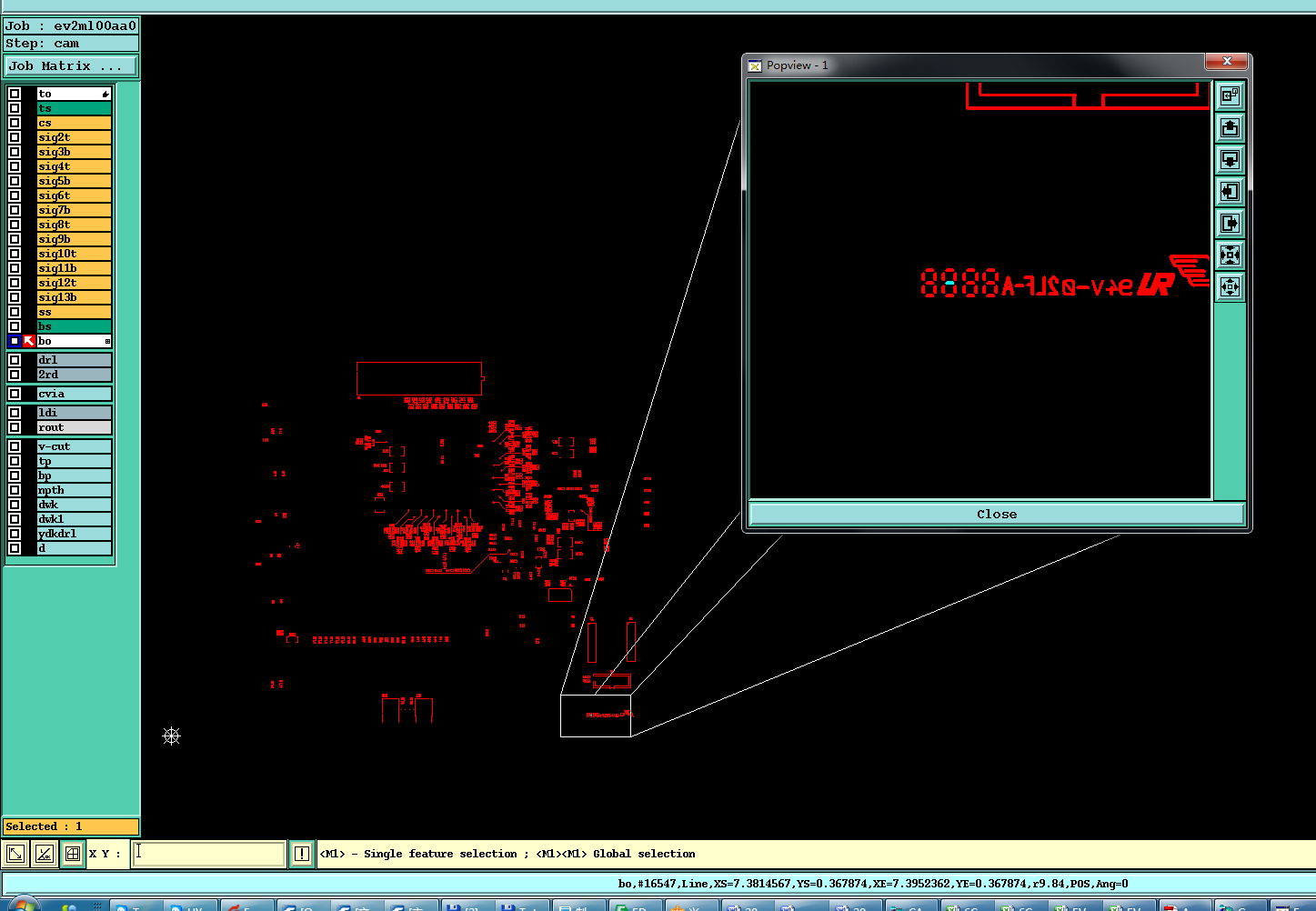Select layer name ydkdrl
The width and height of the screenshot is (1316, 911).
(x=74, y=534)
